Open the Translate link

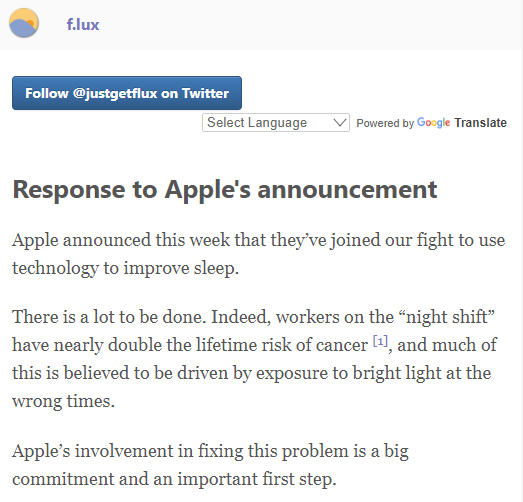(481, 123)
